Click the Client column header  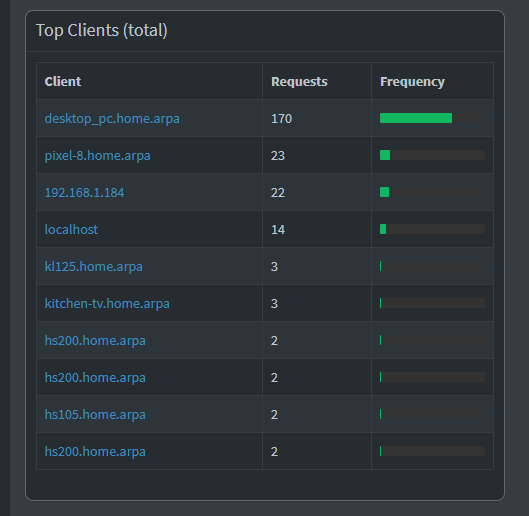point(63,81)
